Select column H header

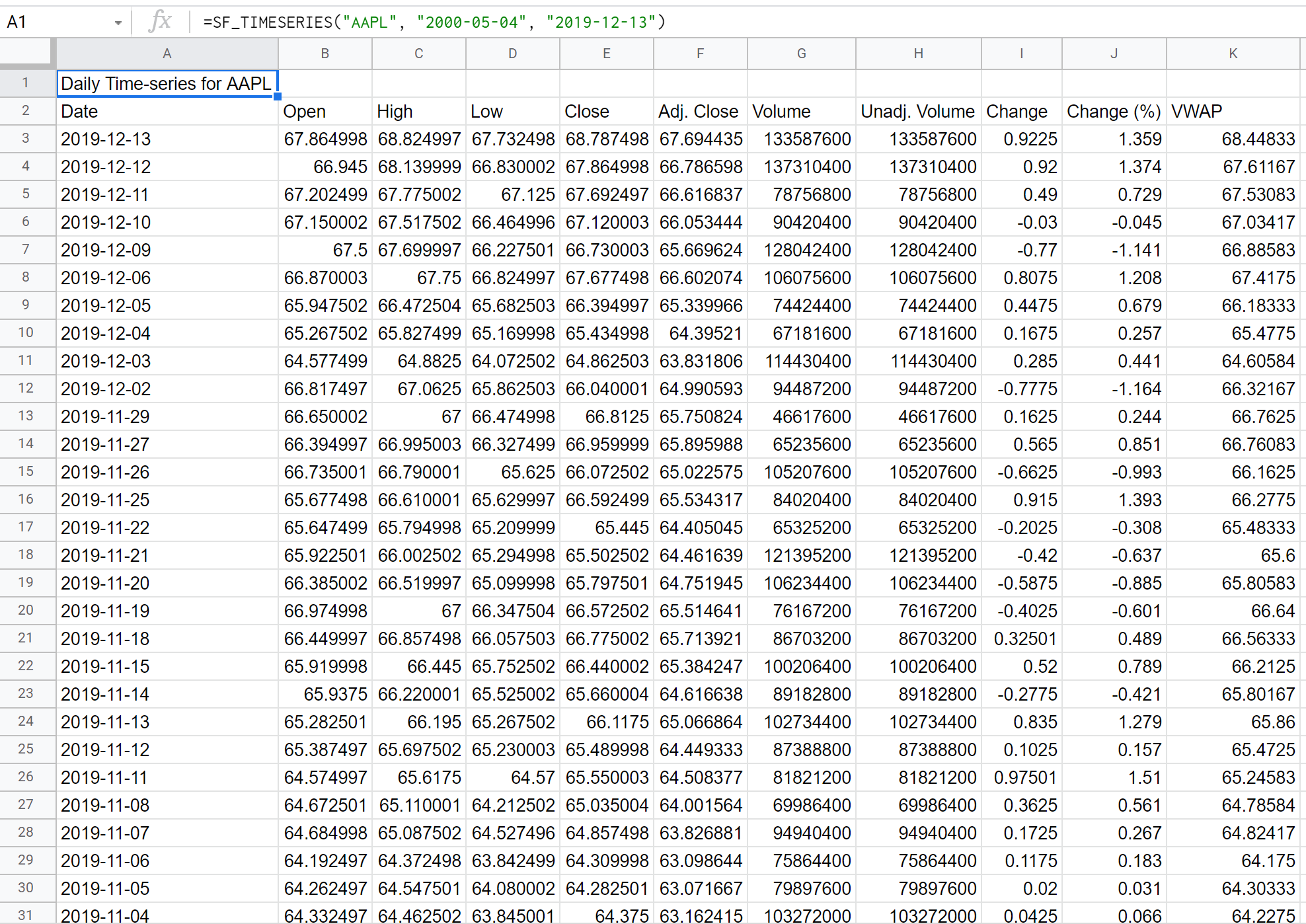click(919, 54)
